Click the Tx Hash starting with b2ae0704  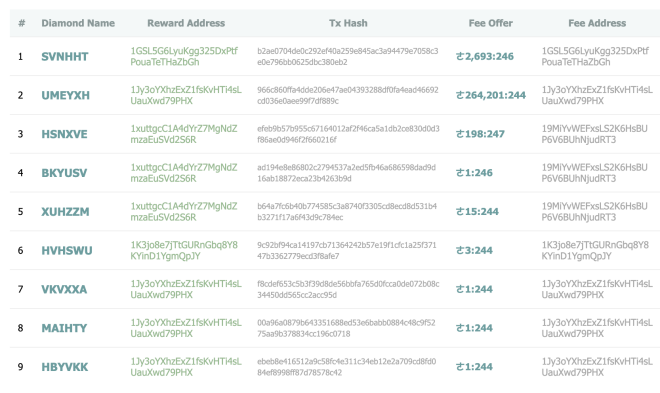click(x=348, y=56)
